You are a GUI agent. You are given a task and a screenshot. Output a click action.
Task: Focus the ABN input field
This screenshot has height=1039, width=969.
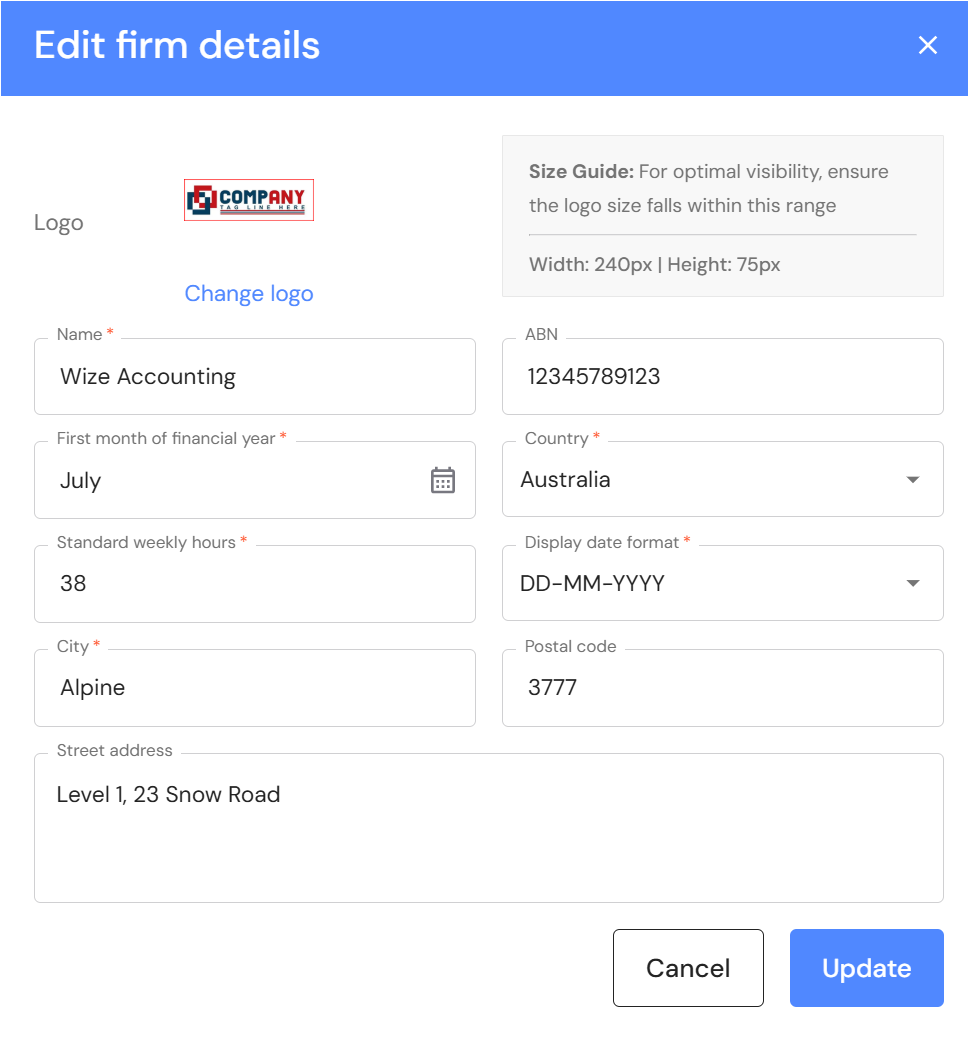click(x=722, y=377)
